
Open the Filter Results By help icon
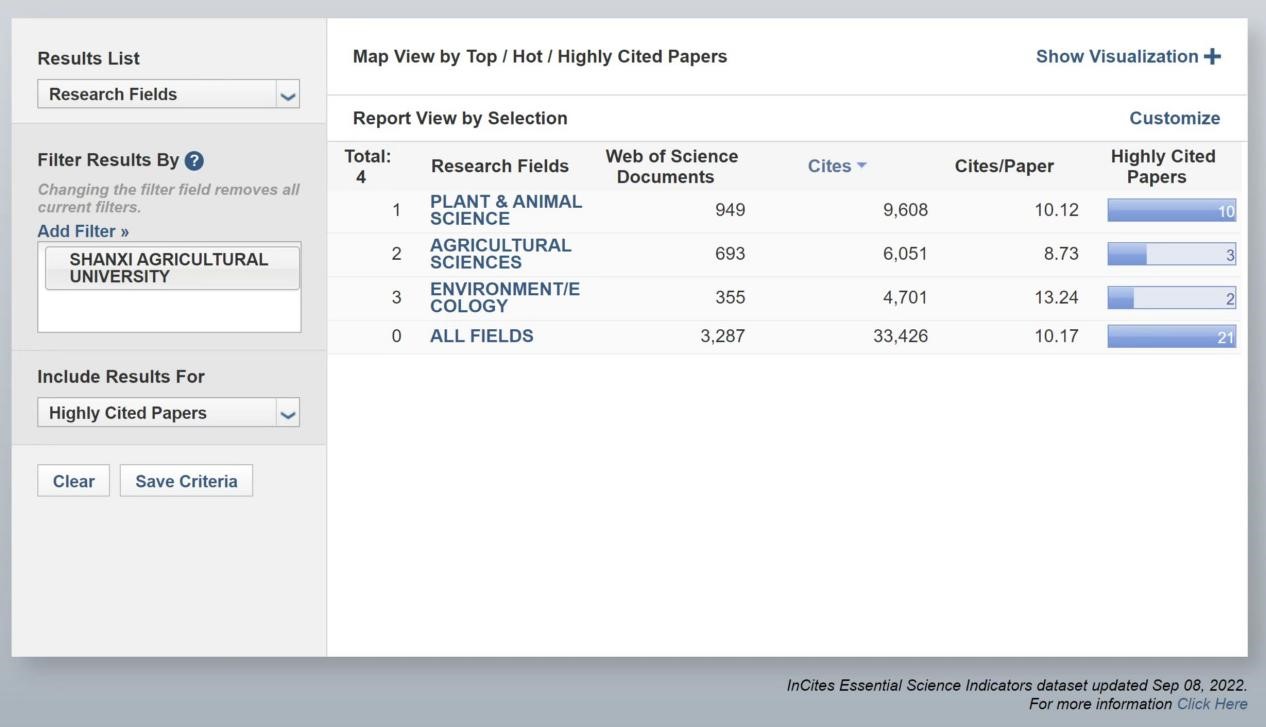pos(195,161)
